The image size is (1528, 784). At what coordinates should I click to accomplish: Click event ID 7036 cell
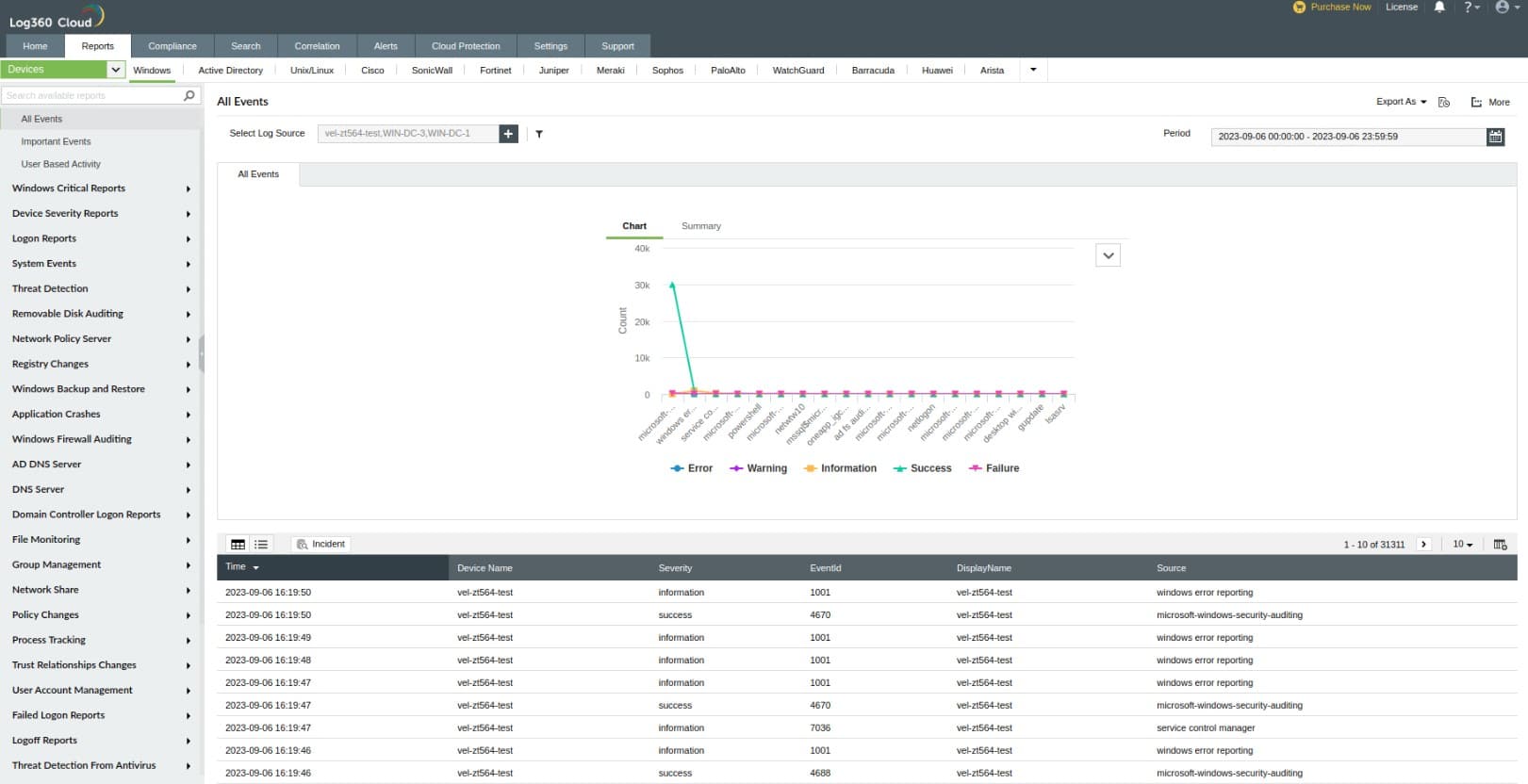[x=820, y=728]
